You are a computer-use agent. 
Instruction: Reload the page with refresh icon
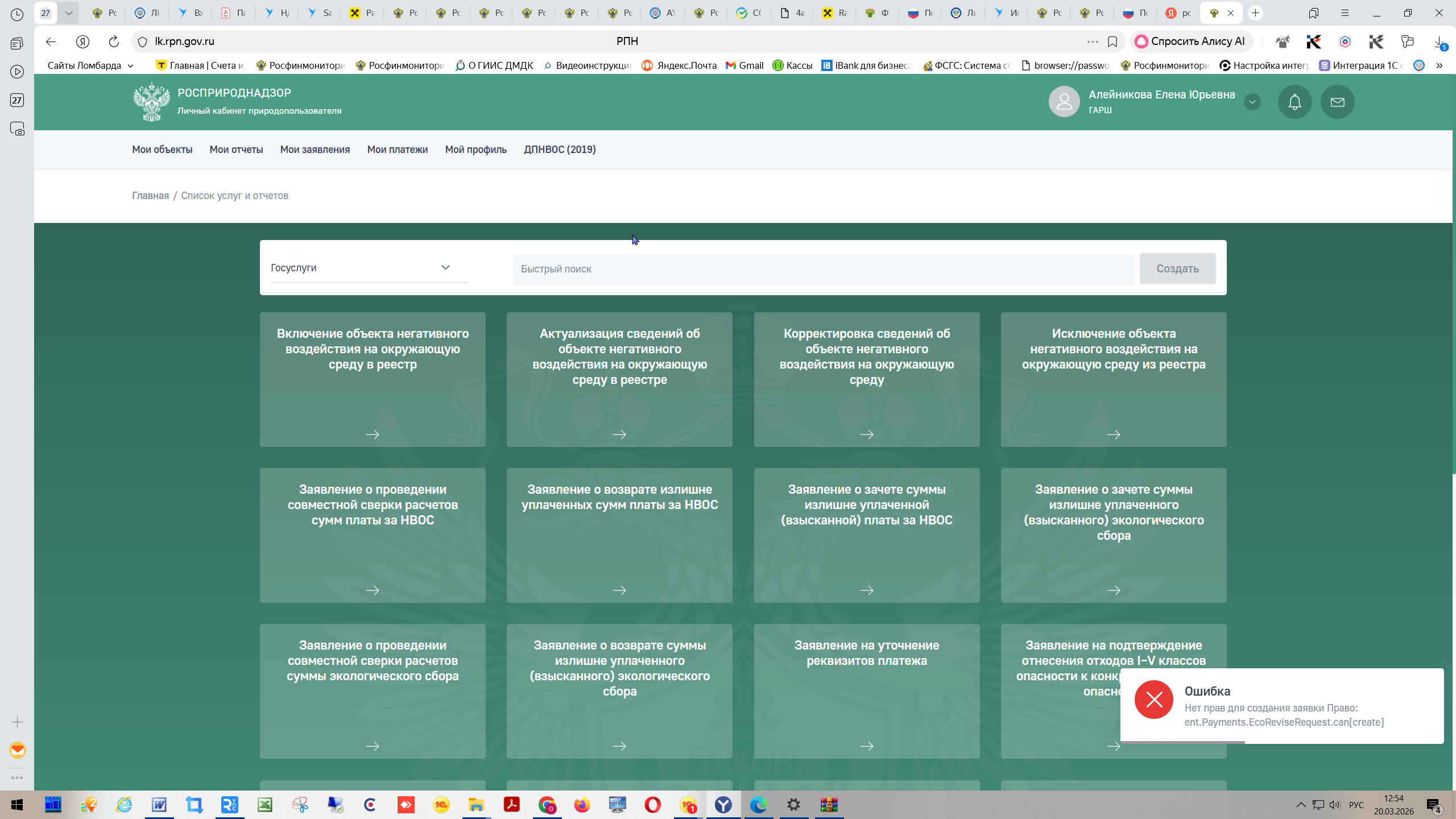click(114, 42)
